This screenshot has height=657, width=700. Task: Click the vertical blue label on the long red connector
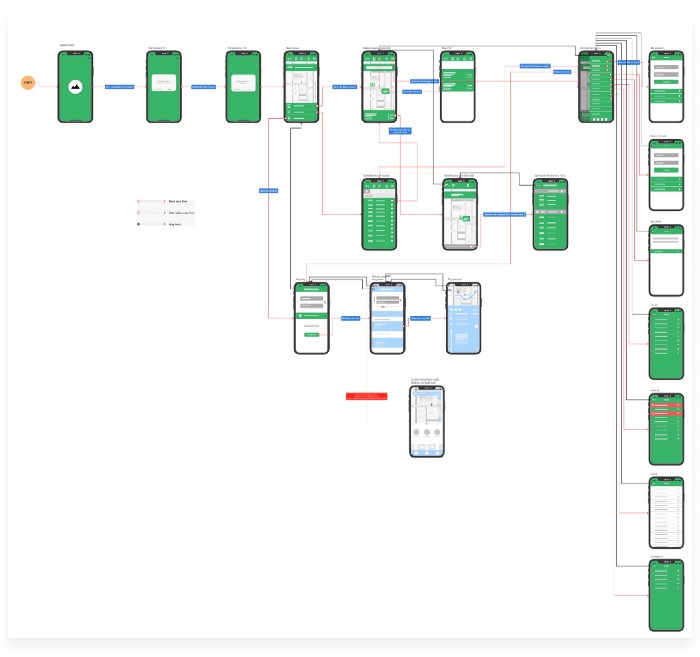pyautogui.click(x=267, y=190)
